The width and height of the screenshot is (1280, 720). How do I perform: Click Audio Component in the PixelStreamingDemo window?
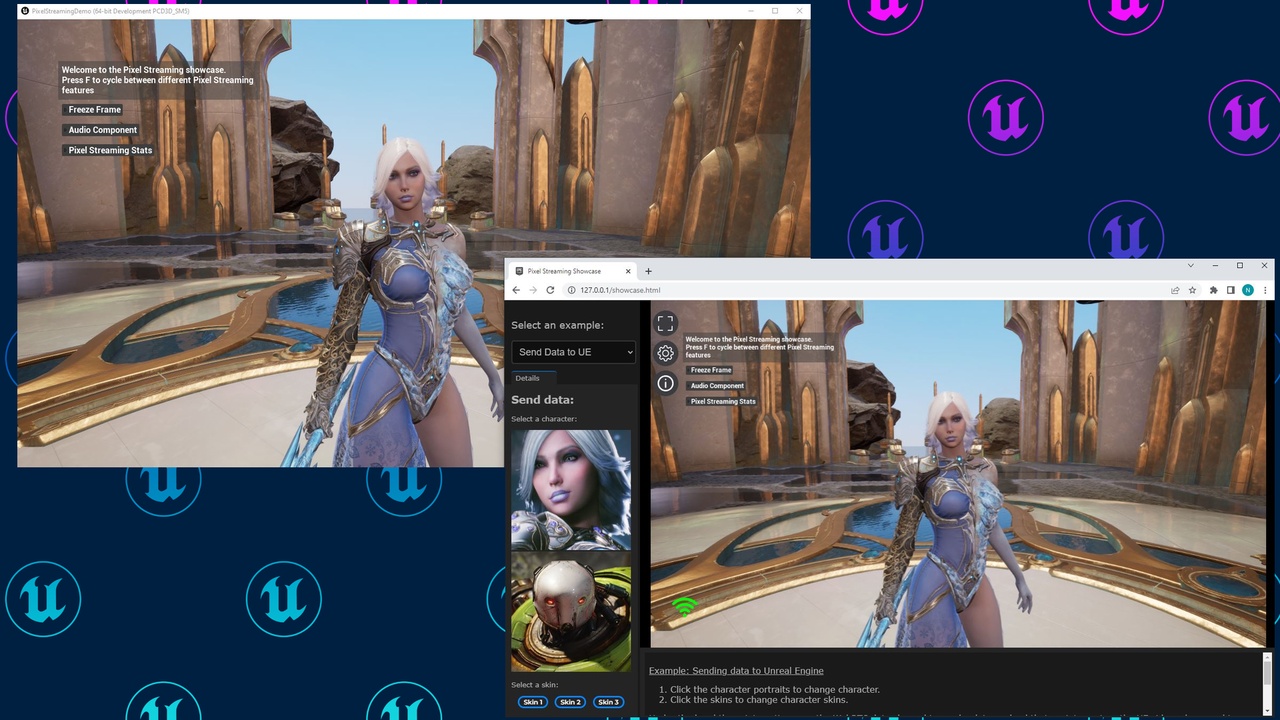coord(102,130)
